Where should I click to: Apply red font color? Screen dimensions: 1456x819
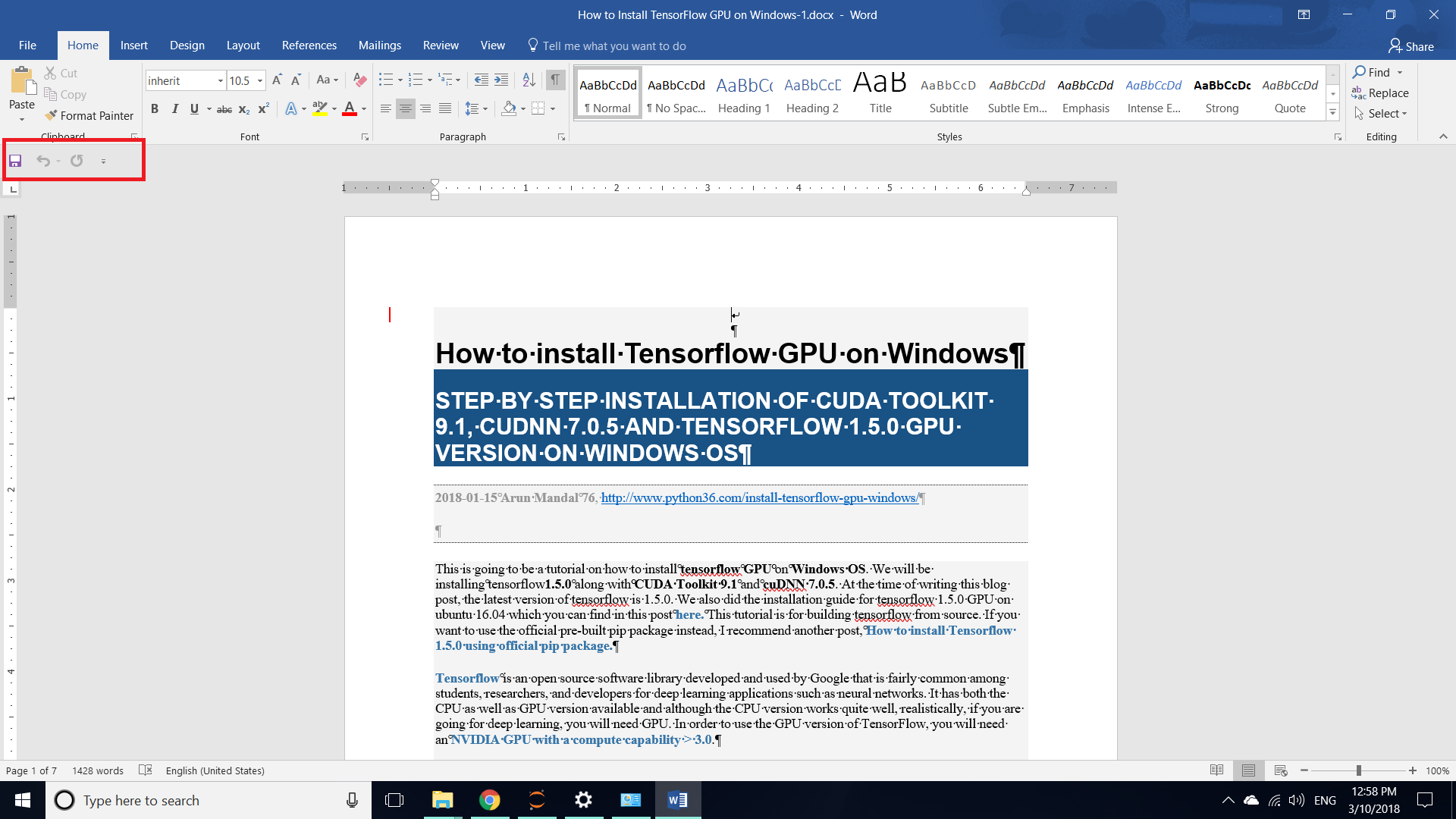coord(350,109)
